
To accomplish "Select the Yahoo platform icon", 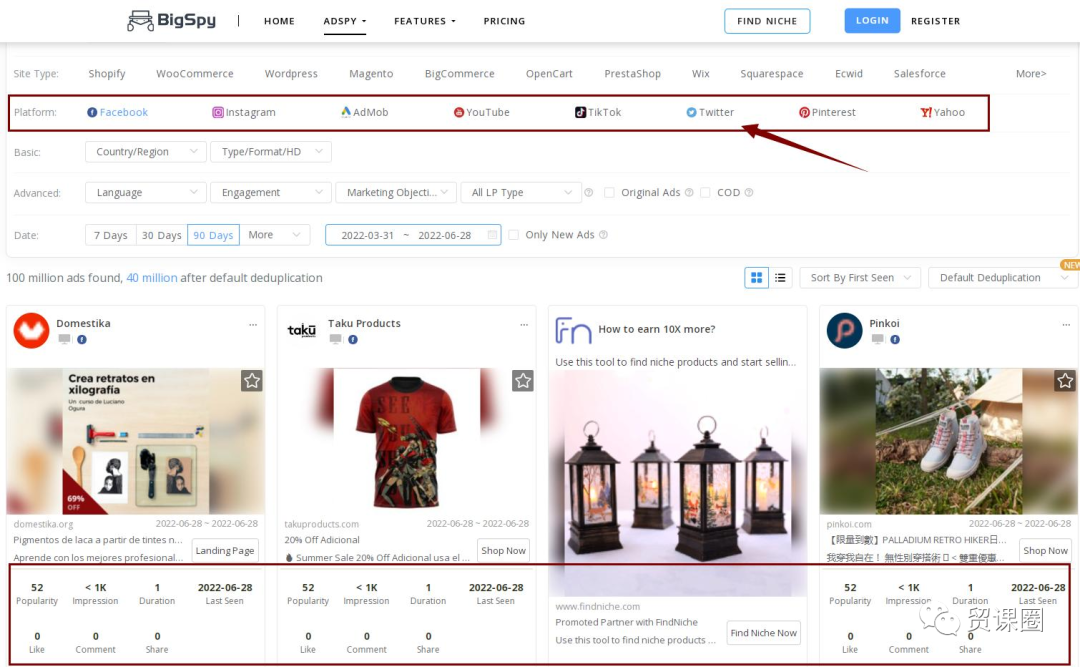I will point(926,112).
